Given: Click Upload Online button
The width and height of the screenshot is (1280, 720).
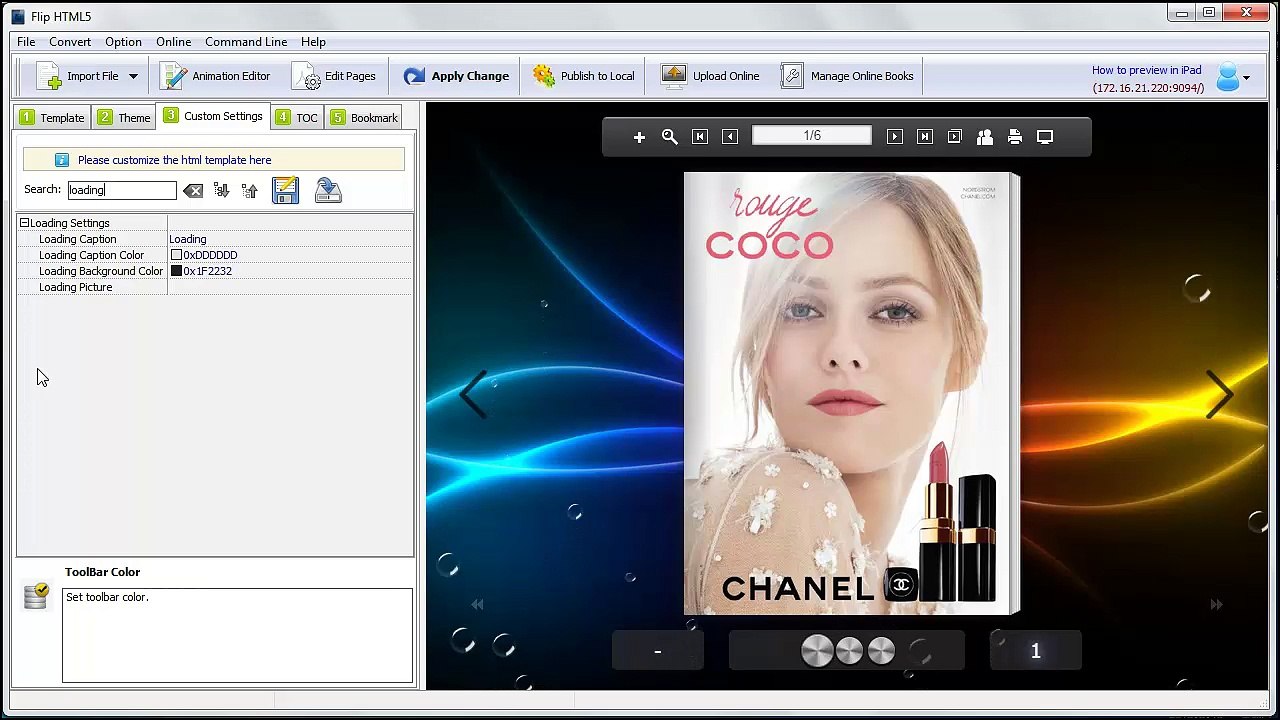Looking at the screenshot, I should [x=711, y=76].
